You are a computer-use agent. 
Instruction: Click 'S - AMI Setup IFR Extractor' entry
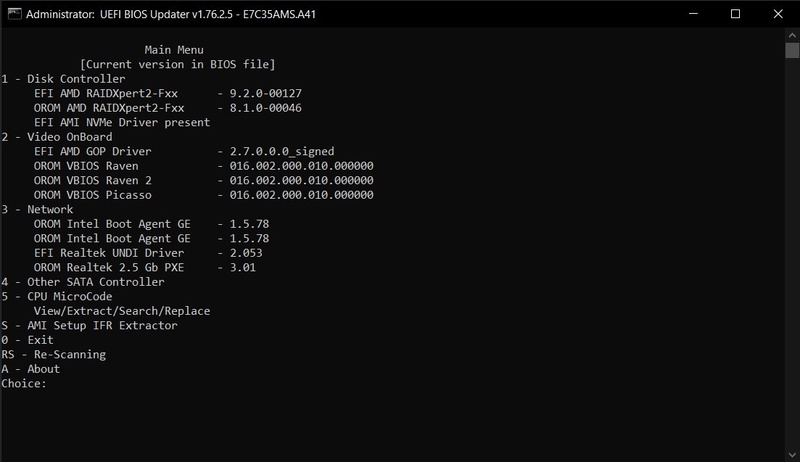89,326
